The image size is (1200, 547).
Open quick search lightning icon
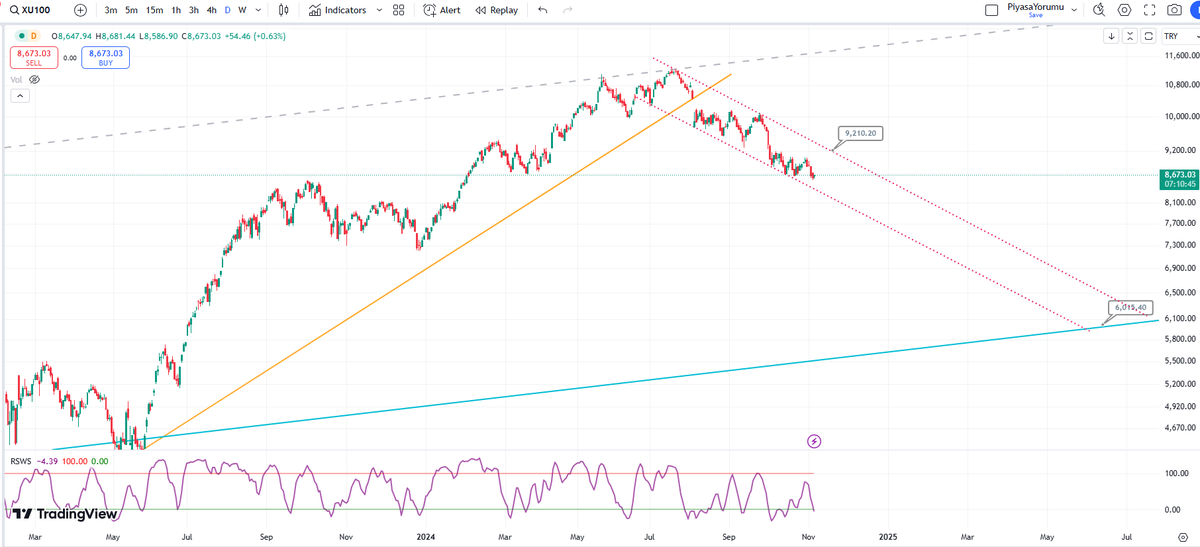tap(1099, 10)
